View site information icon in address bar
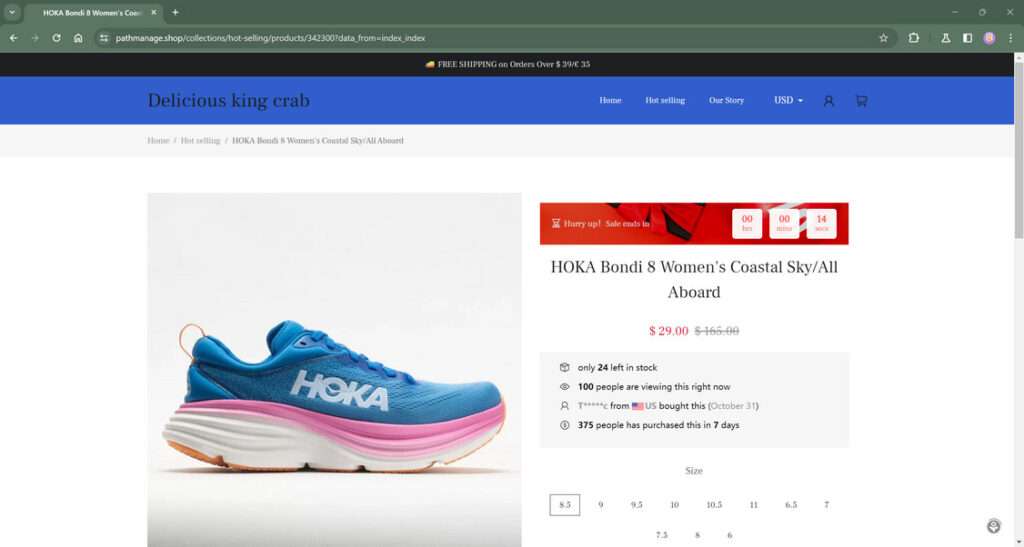Viewport: 1024px width, 547px height. point(104,38)
